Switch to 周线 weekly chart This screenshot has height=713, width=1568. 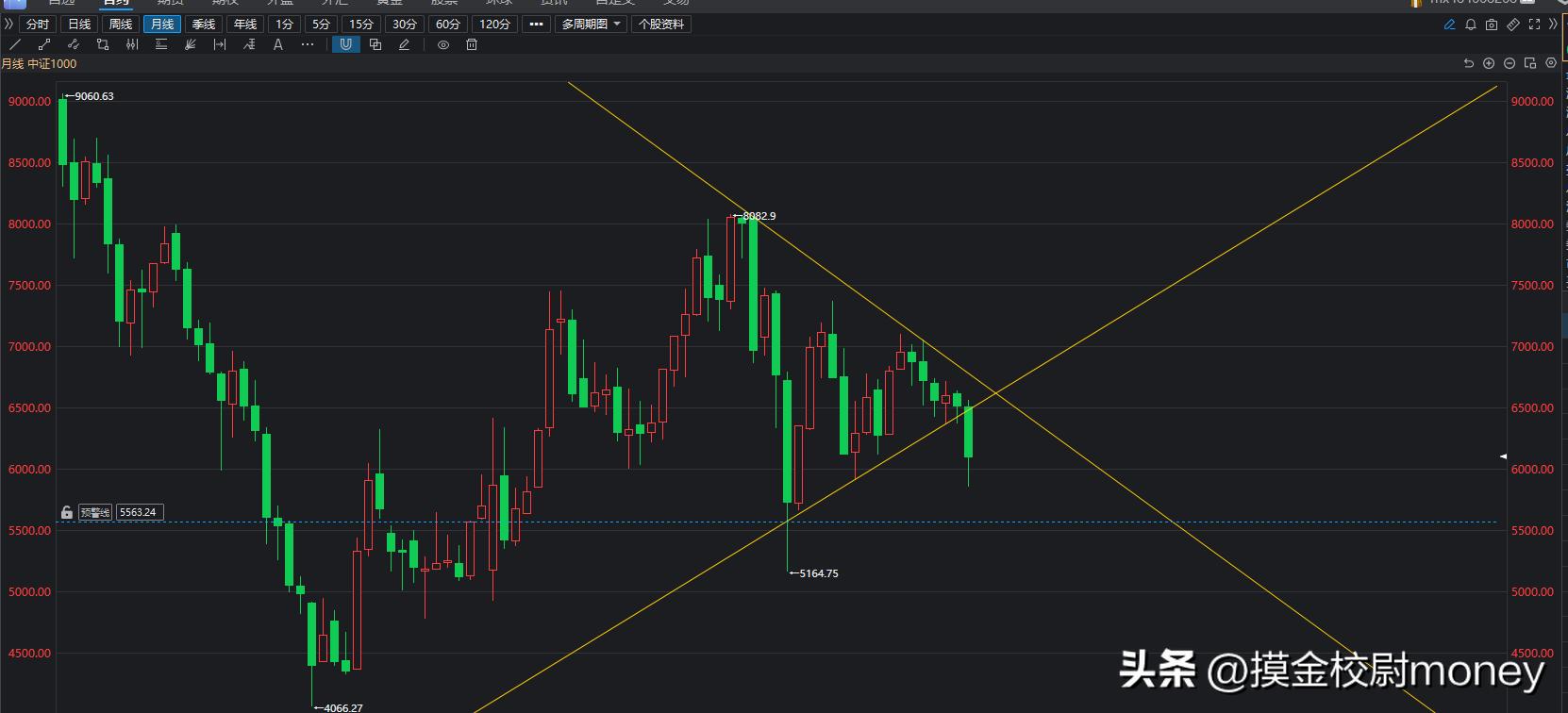click(121, 24)
